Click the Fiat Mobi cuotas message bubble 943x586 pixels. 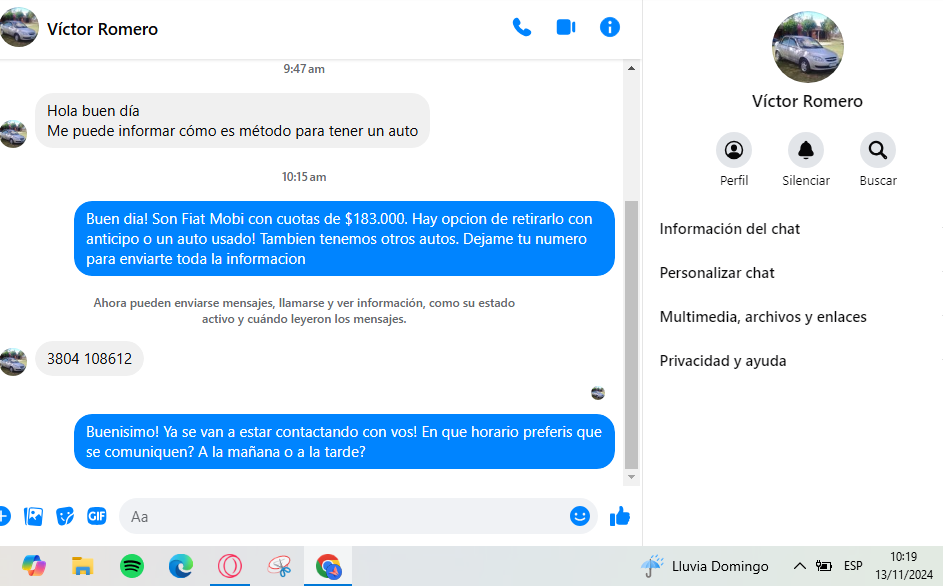pyautogui.click(x=344, y=238)
